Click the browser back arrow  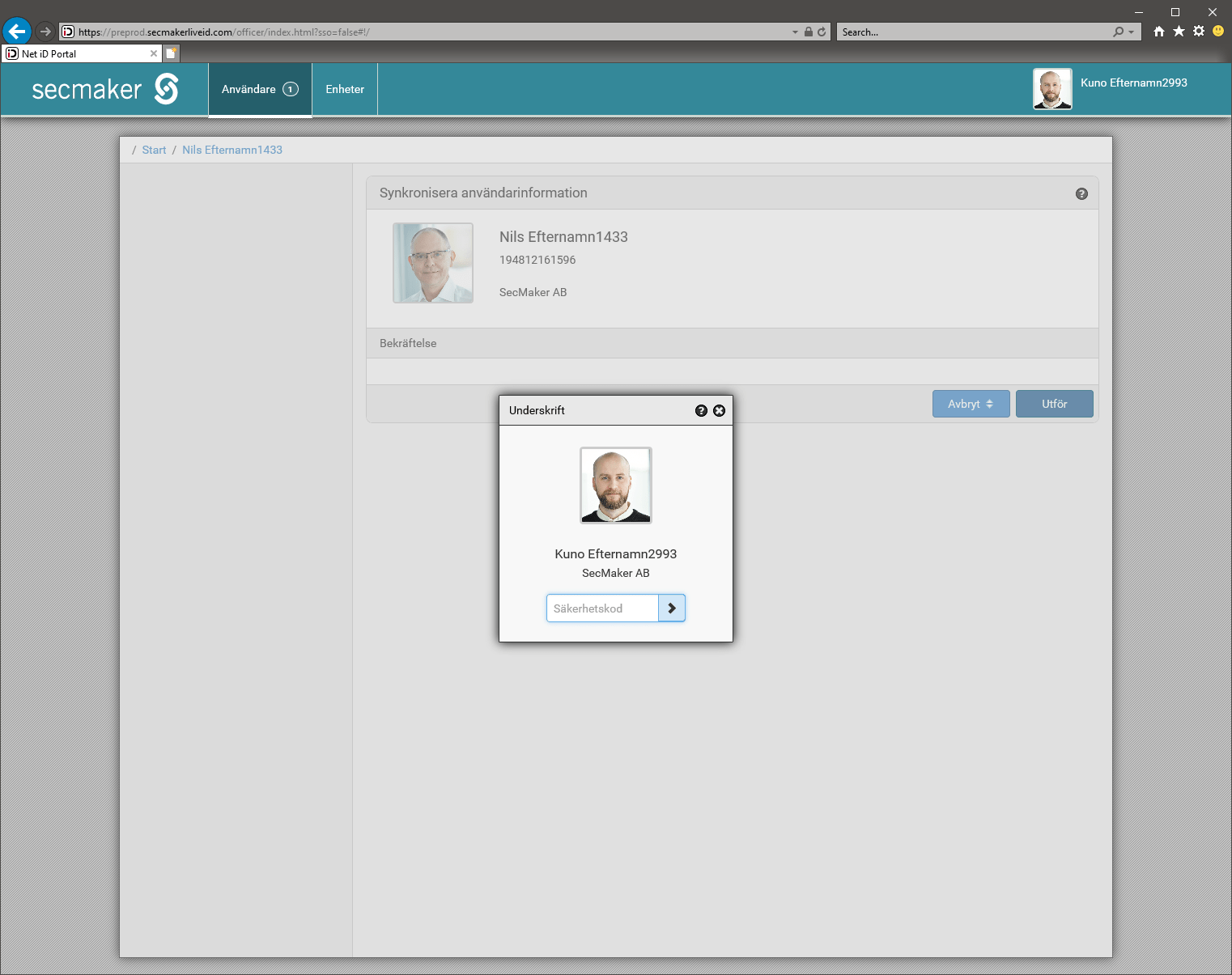click(17, 32)
